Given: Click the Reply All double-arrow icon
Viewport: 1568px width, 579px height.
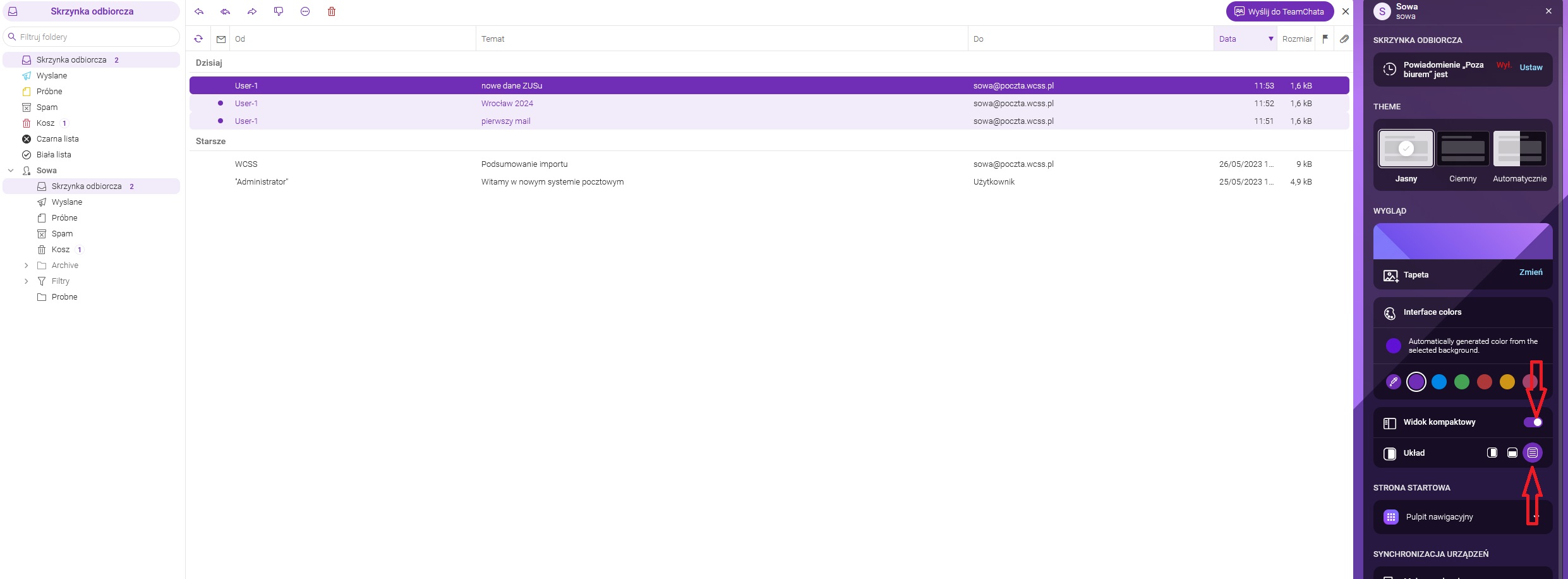Looking at the screenshot, I should tap(226, 11).
